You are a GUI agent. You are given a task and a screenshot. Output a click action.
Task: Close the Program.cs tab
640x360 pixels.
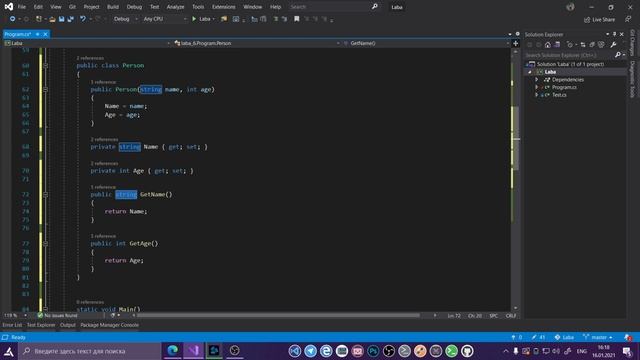[x=45, y=34]
